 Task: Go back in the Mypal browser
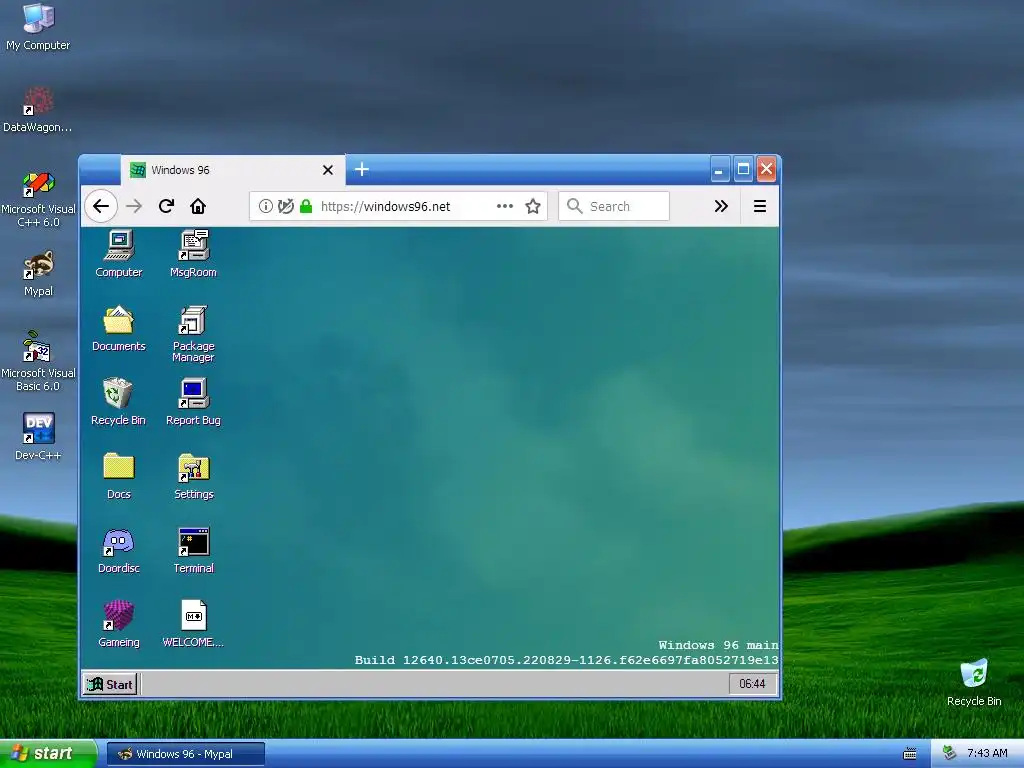pyautogui.click(x=101, y=206)
